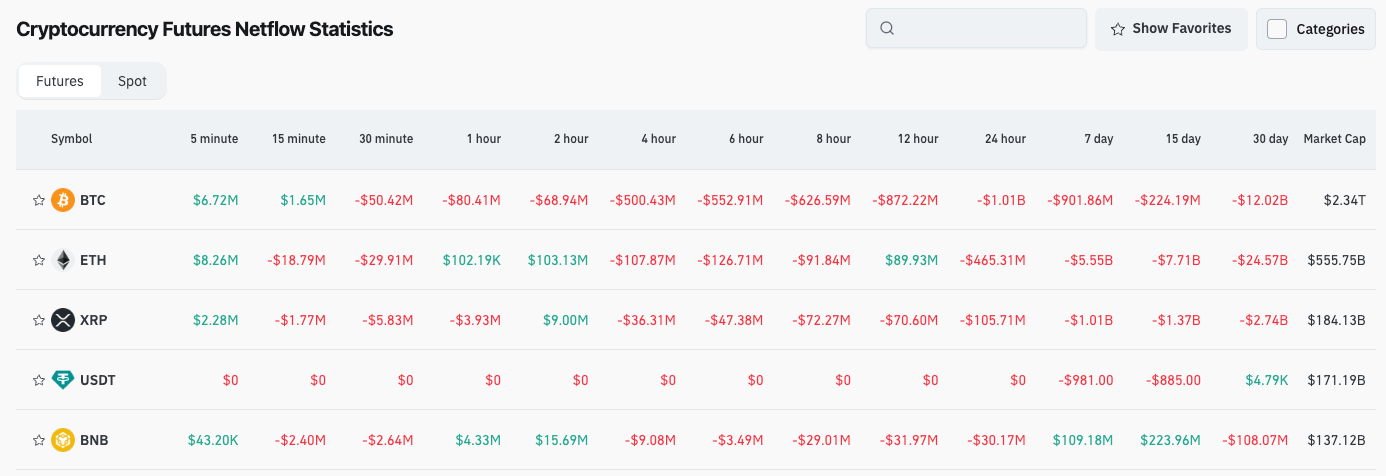1386x476 pixels.
Task: Sort by the 2 hour column
Action: pos(571,139)
